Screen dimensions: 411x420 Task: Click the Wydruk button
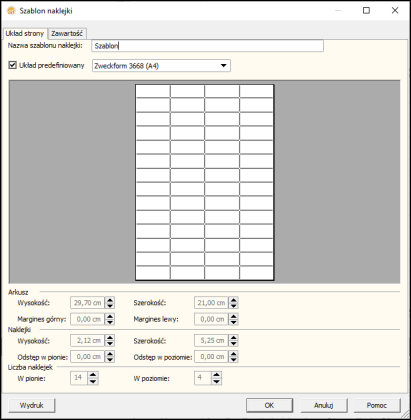click(x=32, y=405)
